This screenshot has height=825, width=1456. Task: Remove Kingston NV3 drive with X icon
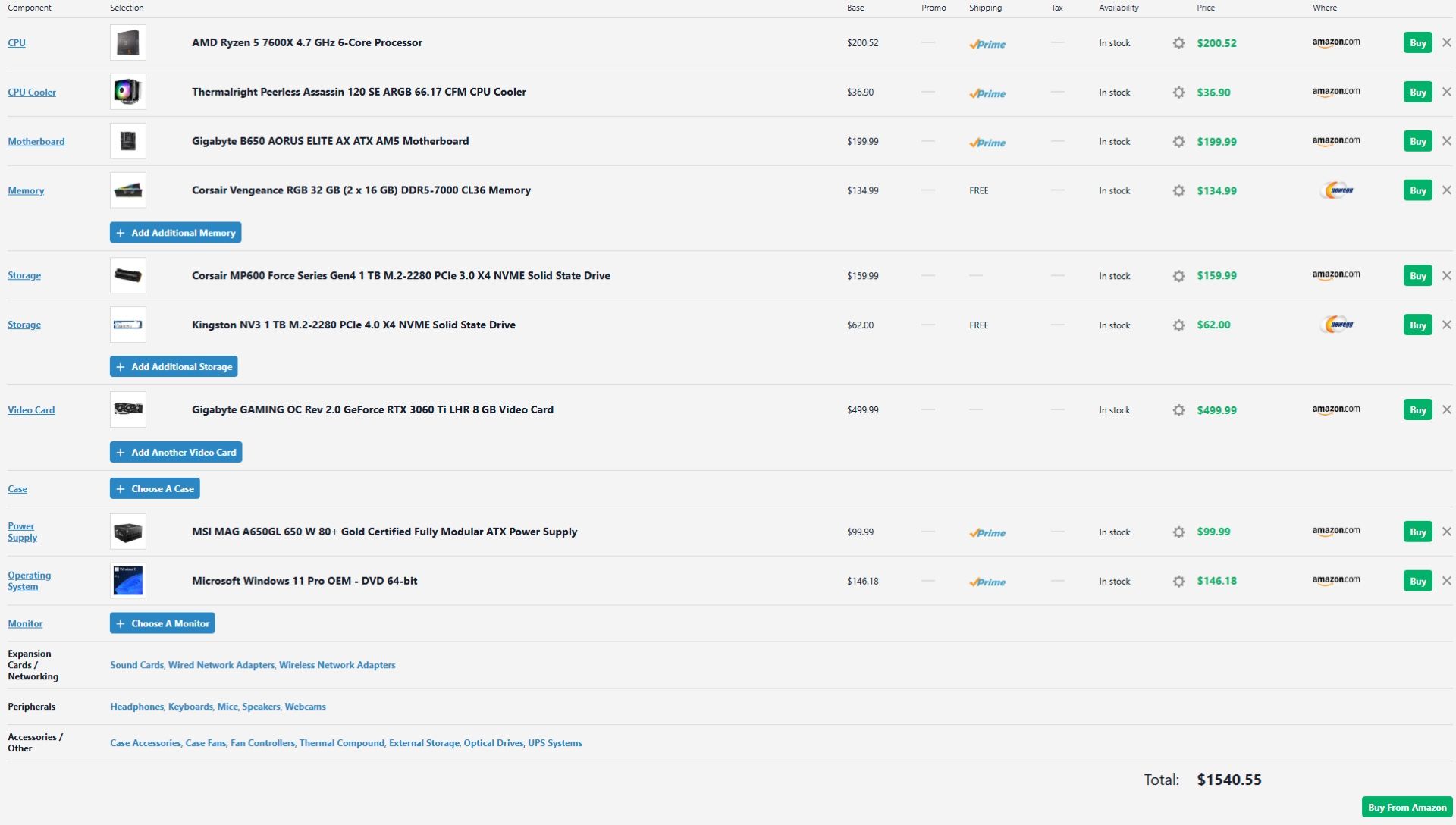point(1446,325)
